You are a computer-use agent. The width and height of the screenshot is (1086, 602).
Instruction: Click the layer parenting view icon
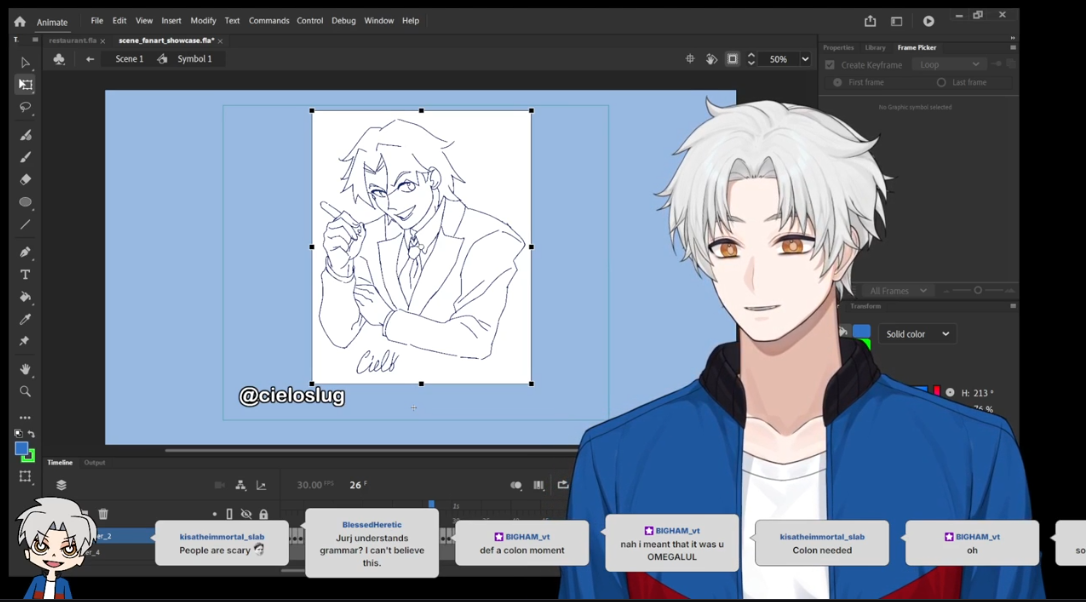coord(240,485)
